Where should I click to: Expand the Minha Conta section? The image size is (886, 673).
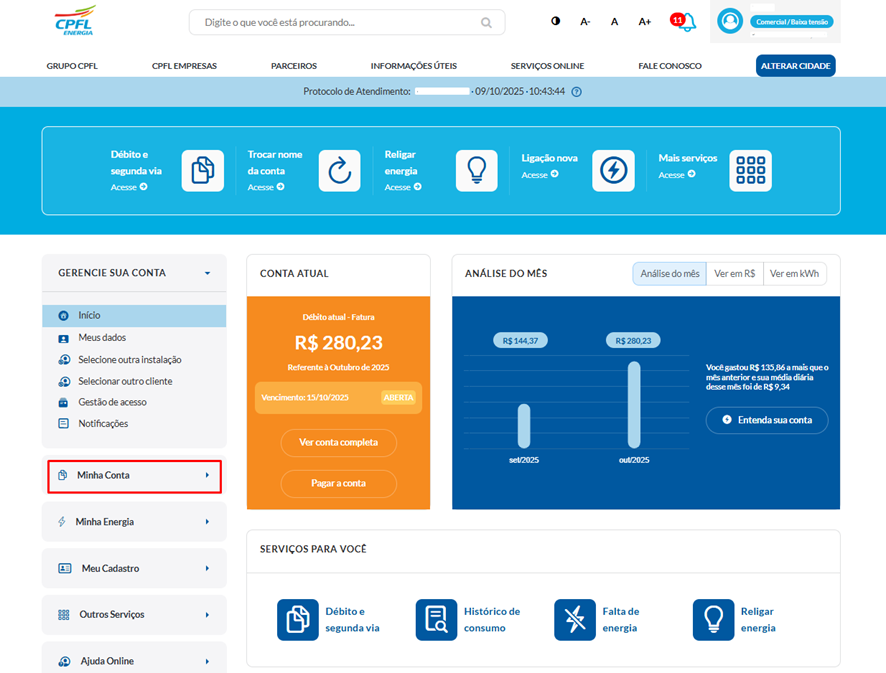(134, 475)
